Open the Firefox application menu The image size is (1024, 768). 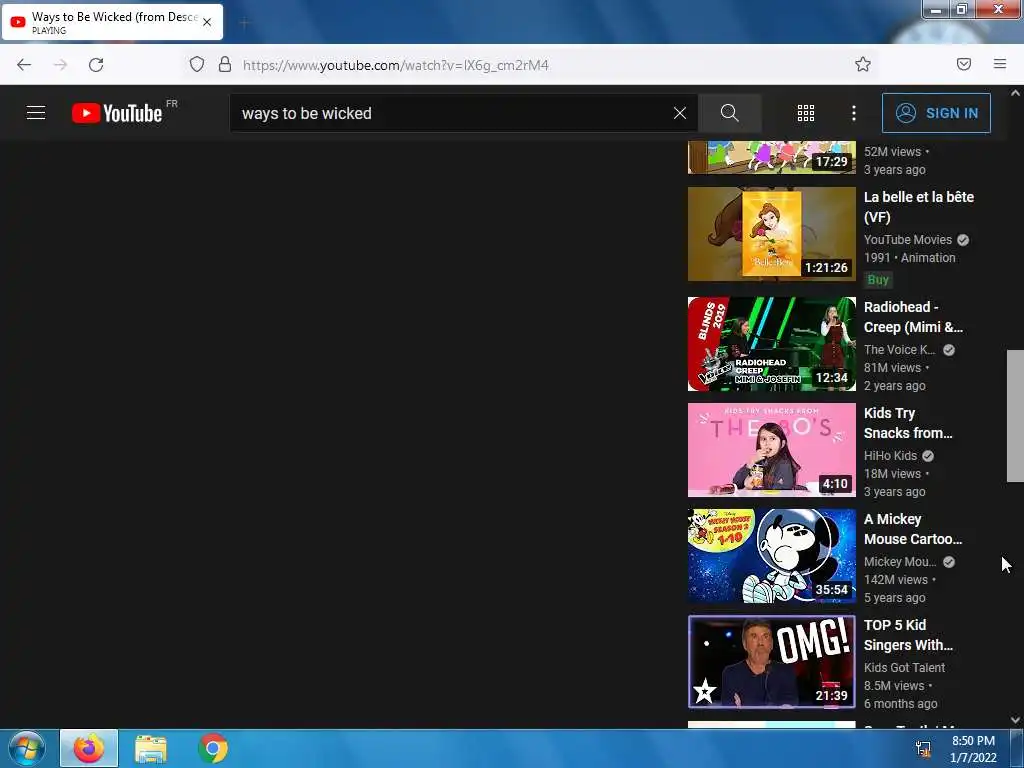click(x=999, y=64)
